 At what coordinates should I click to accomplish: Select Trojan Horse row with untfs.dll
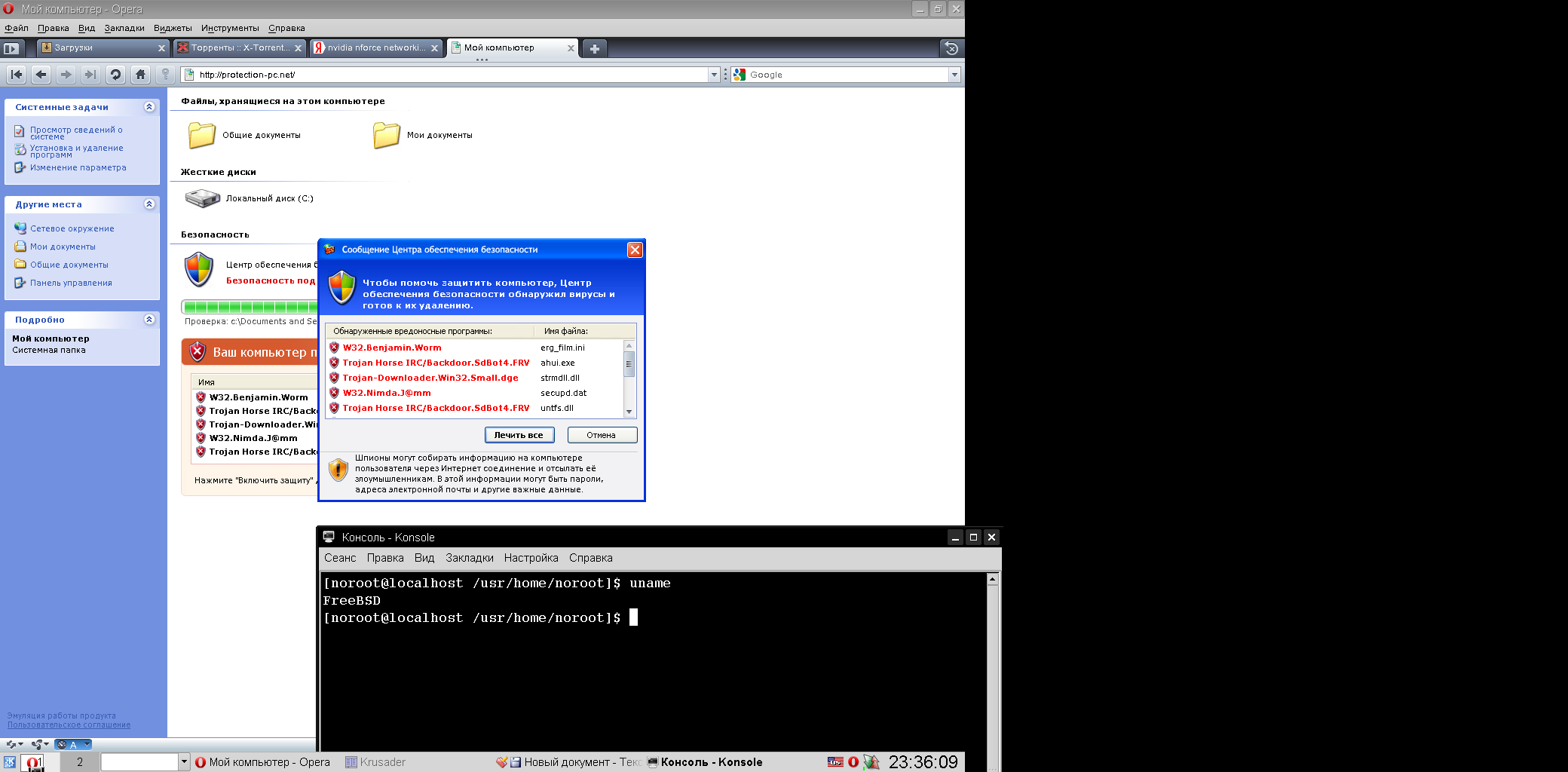pos(475,408)
